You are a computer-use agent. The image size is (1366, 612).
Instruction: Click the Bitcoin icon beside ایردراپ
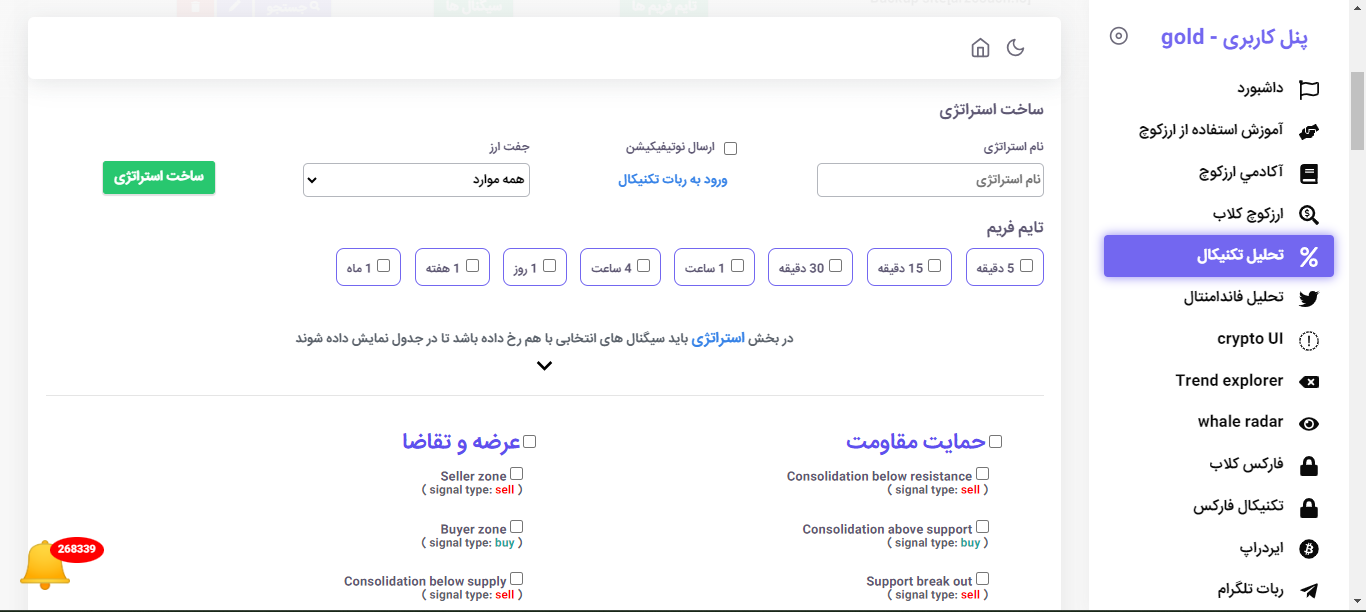pyautogui.click(x=1308, y=549)
